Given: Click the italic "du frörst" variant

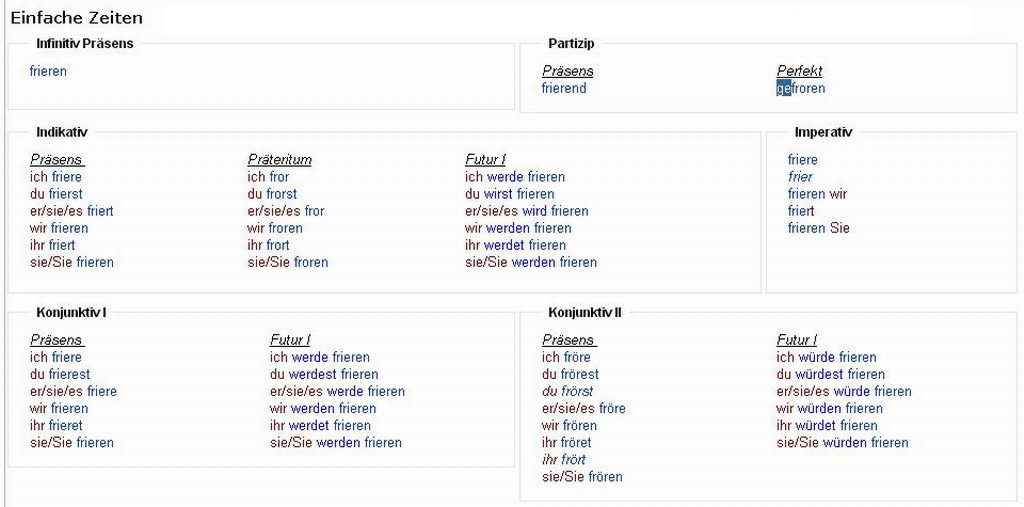Looking at the screenshot, I should point(567,391).
